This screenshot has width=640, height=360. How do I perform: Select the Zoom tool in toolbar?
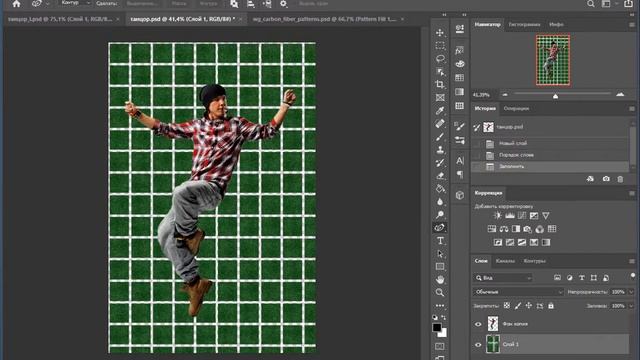point(440,293)
